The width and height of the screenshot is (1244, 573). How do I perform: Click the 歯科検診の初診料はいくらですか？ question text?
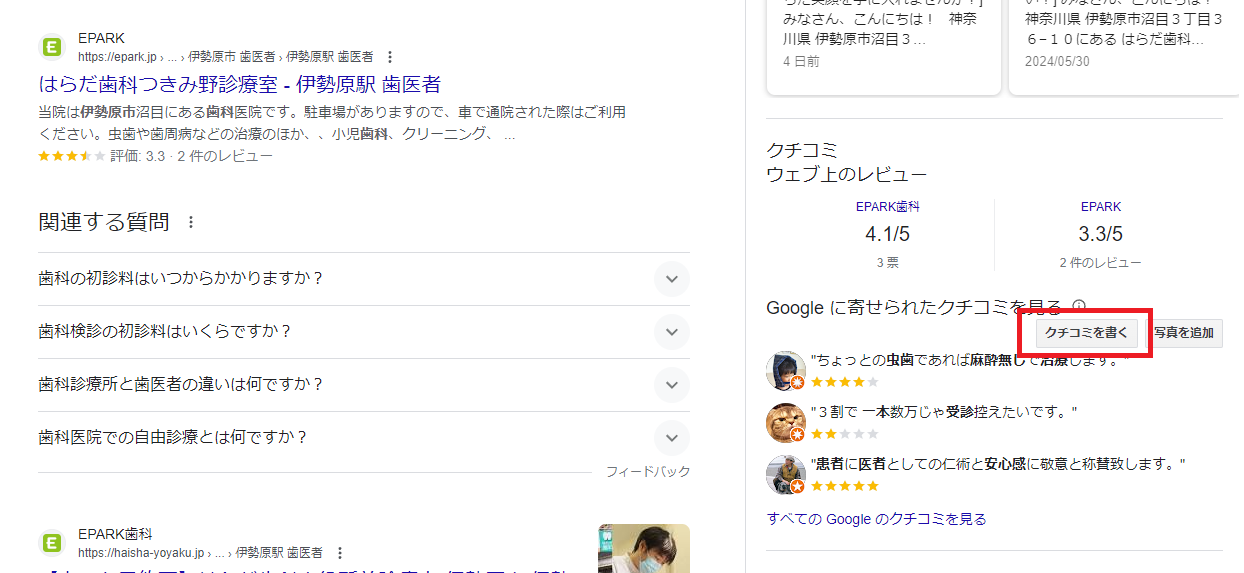click(165, 332)
